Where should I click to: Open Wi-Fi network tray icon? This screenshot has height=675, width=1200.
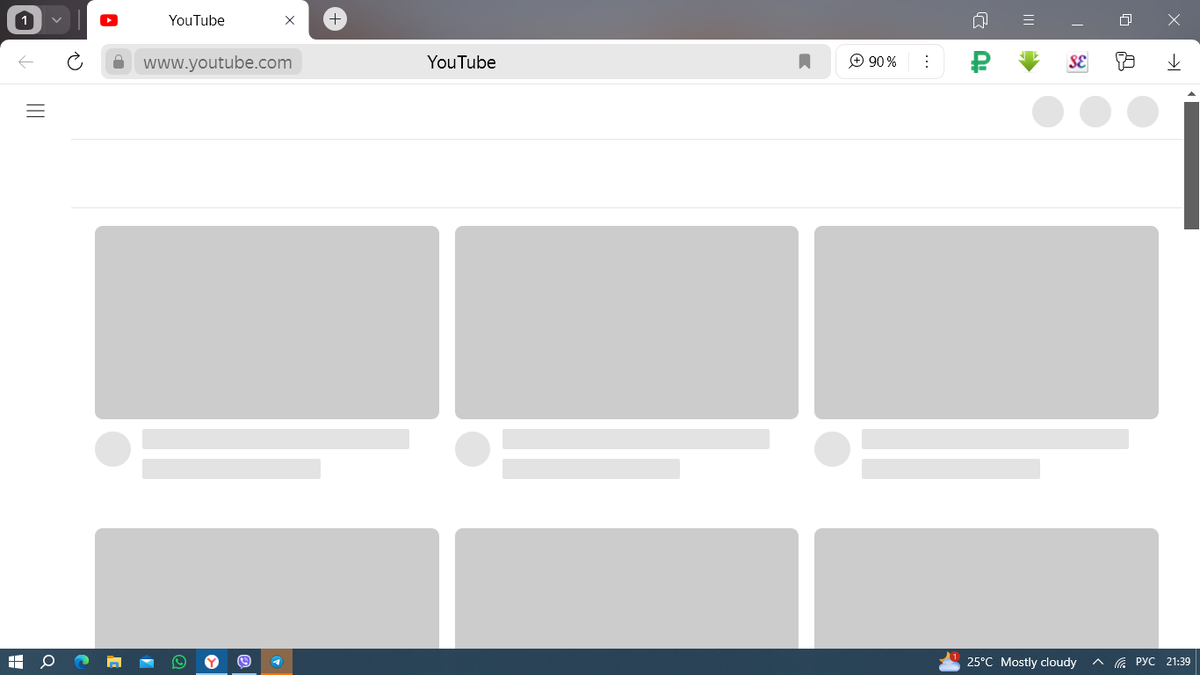(x=1120, y=662)
